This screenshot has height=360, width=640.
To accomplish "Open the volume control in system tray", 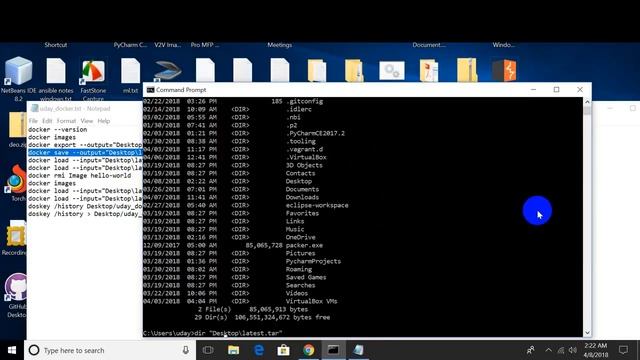I will (573, 350).
